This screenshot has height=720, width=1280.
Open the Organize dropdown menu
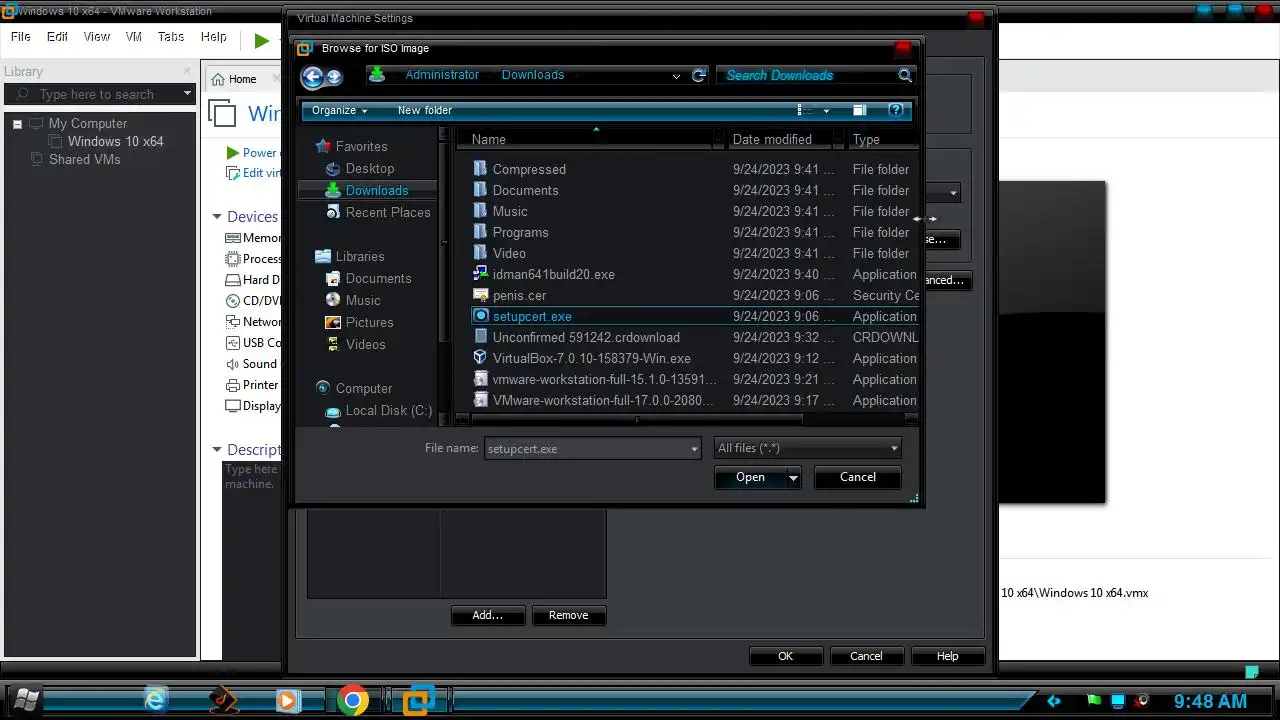point(339,110)
